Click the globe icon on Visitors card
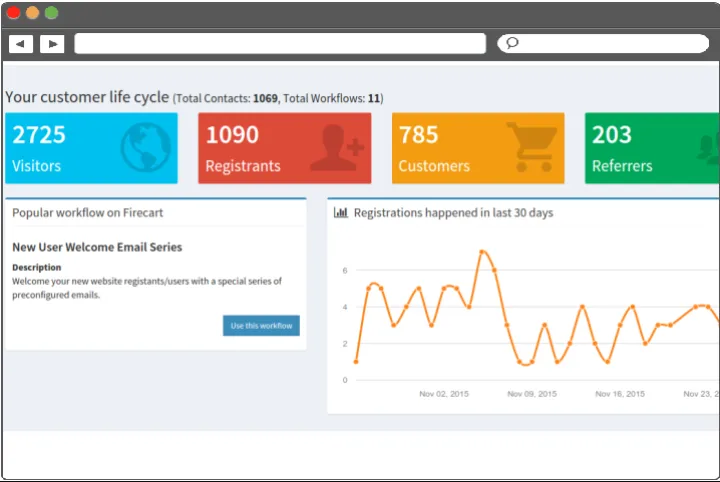The height and width of the screenshot is (482, 720). click(146, 149)
